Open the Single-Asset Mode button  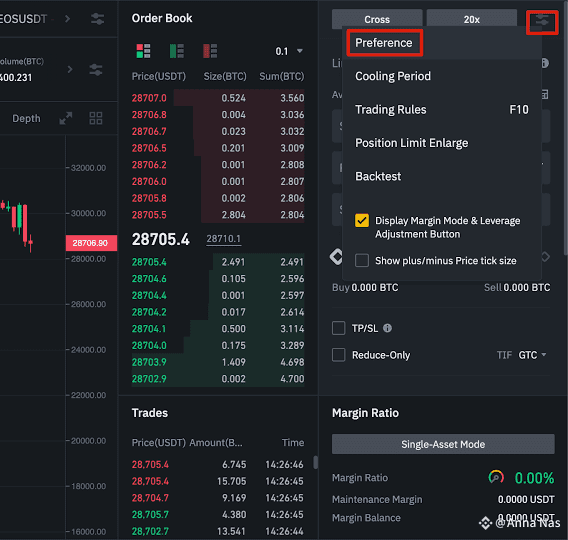point(443,444)
